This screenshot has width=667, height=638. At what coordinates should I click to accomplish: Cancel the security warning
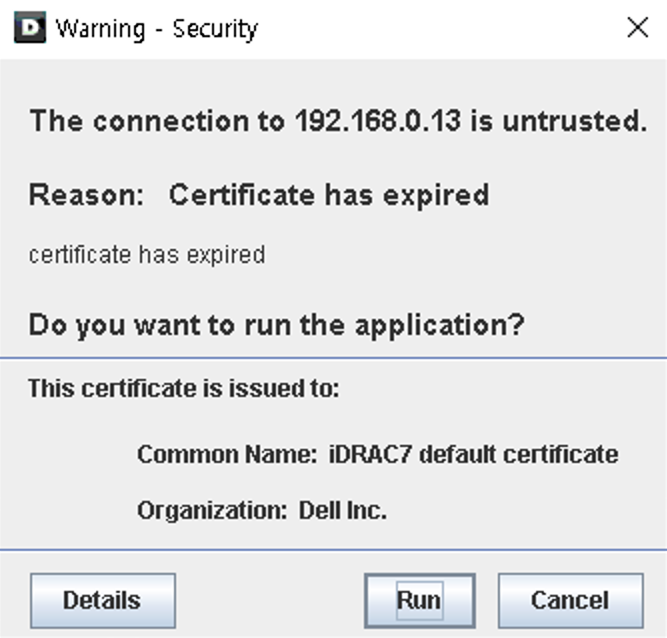pyautogui.click(x=570, y=600)
